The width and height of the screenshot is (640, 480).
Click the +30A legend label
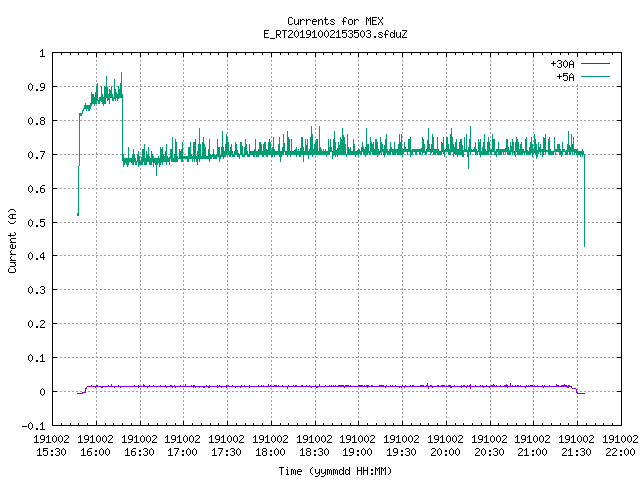pos(562,64)
